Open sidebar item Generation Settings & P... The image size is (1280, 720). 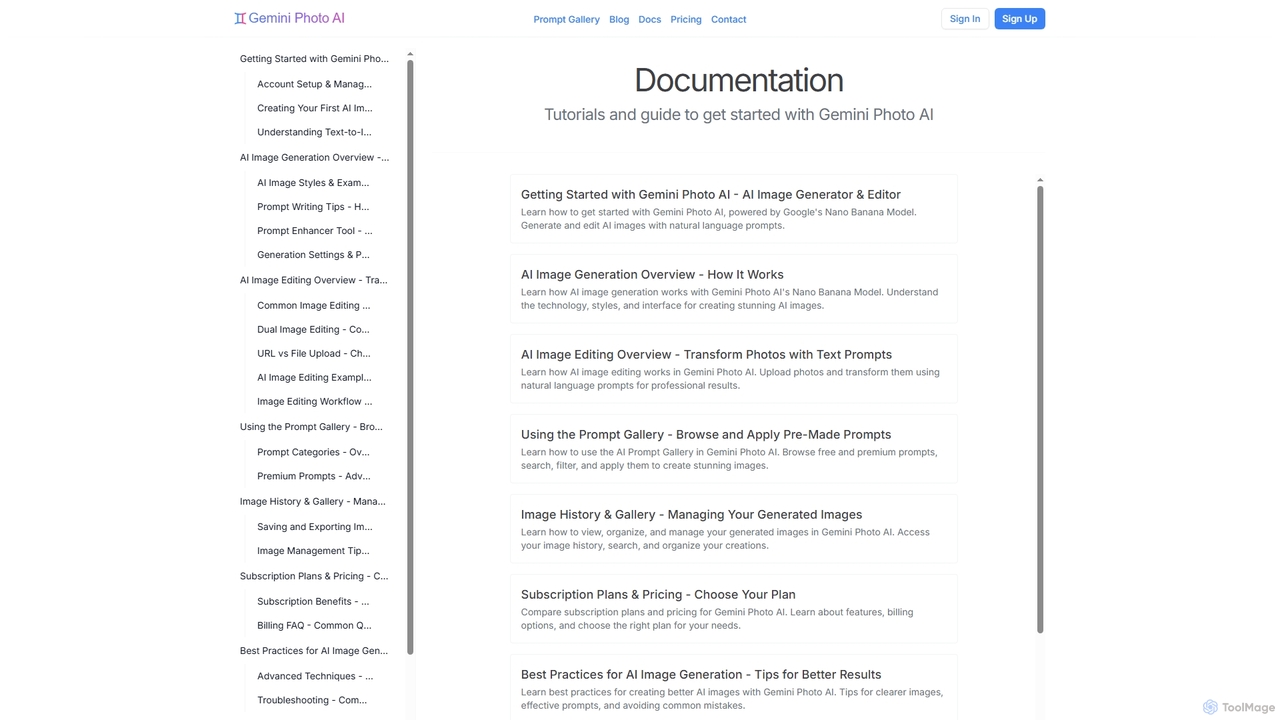(x=313, y=255)
